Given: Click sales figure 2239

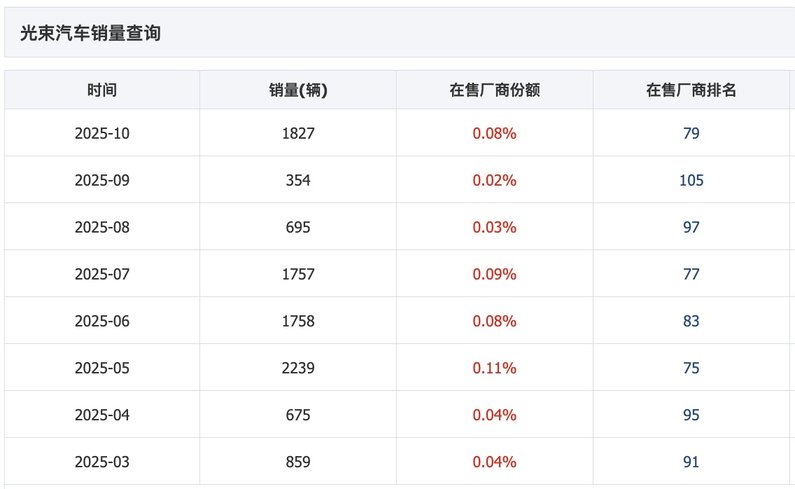Looking at the screenshot, I should pyautogui.click(x=298, y=369).
